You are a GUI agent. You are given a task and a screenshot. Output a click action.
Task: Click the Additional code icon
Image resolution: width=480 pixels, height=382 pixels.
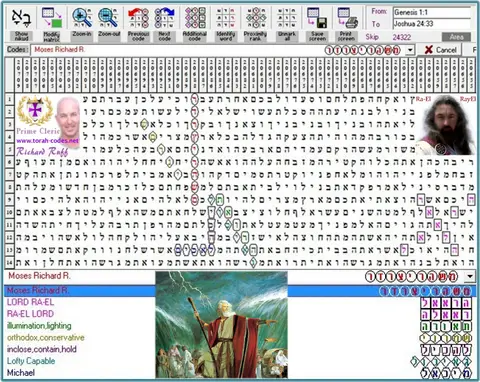coord(195,18)
